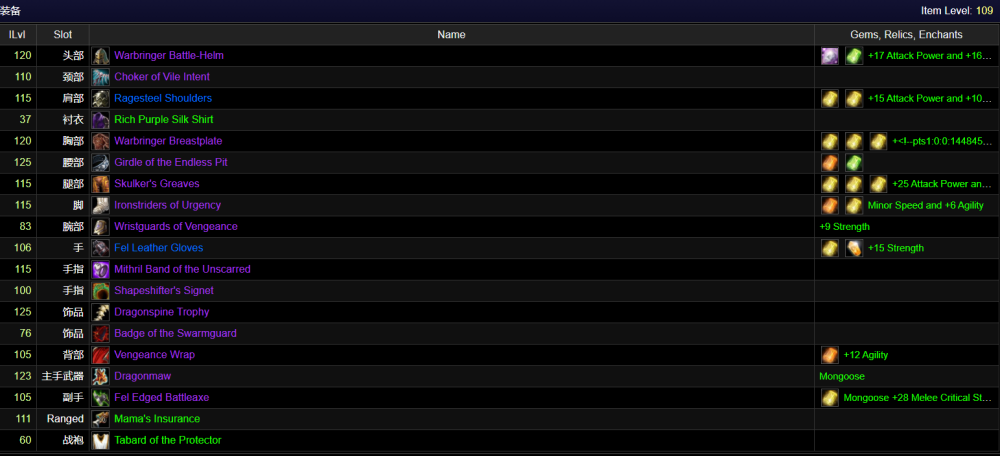The image size is (1000, 456).
Task: Click the '+12 Agility' enchant text
Action: pos(865,355)
